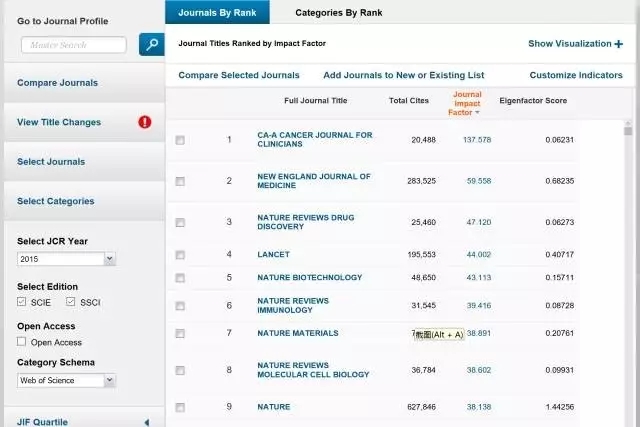Click the red alert icon beside View Title Changes

tap(145, 122)
